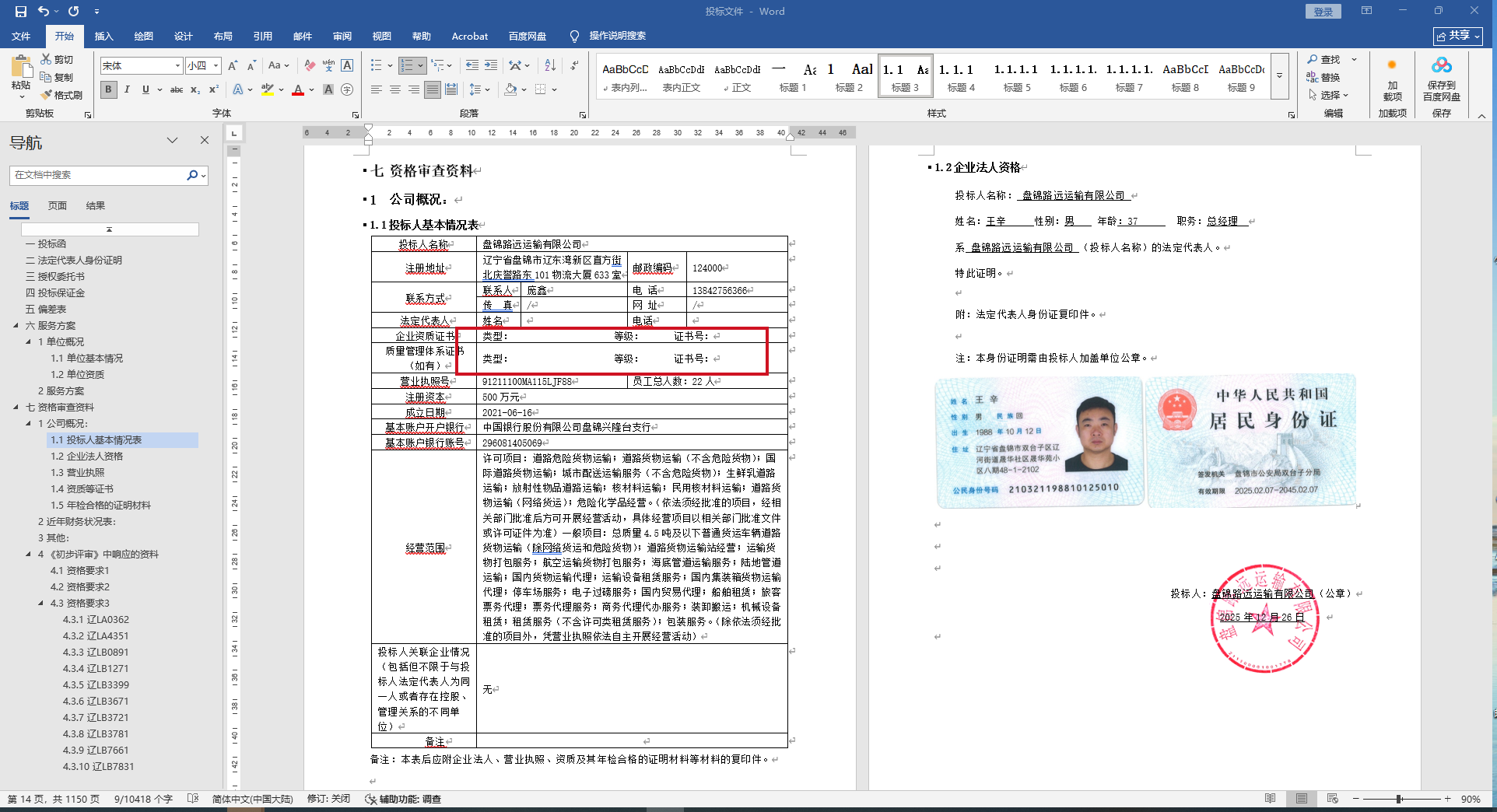Apply the 标题 1 style
The width and height of the screenshot is (1497, 812).
[793, 76]
